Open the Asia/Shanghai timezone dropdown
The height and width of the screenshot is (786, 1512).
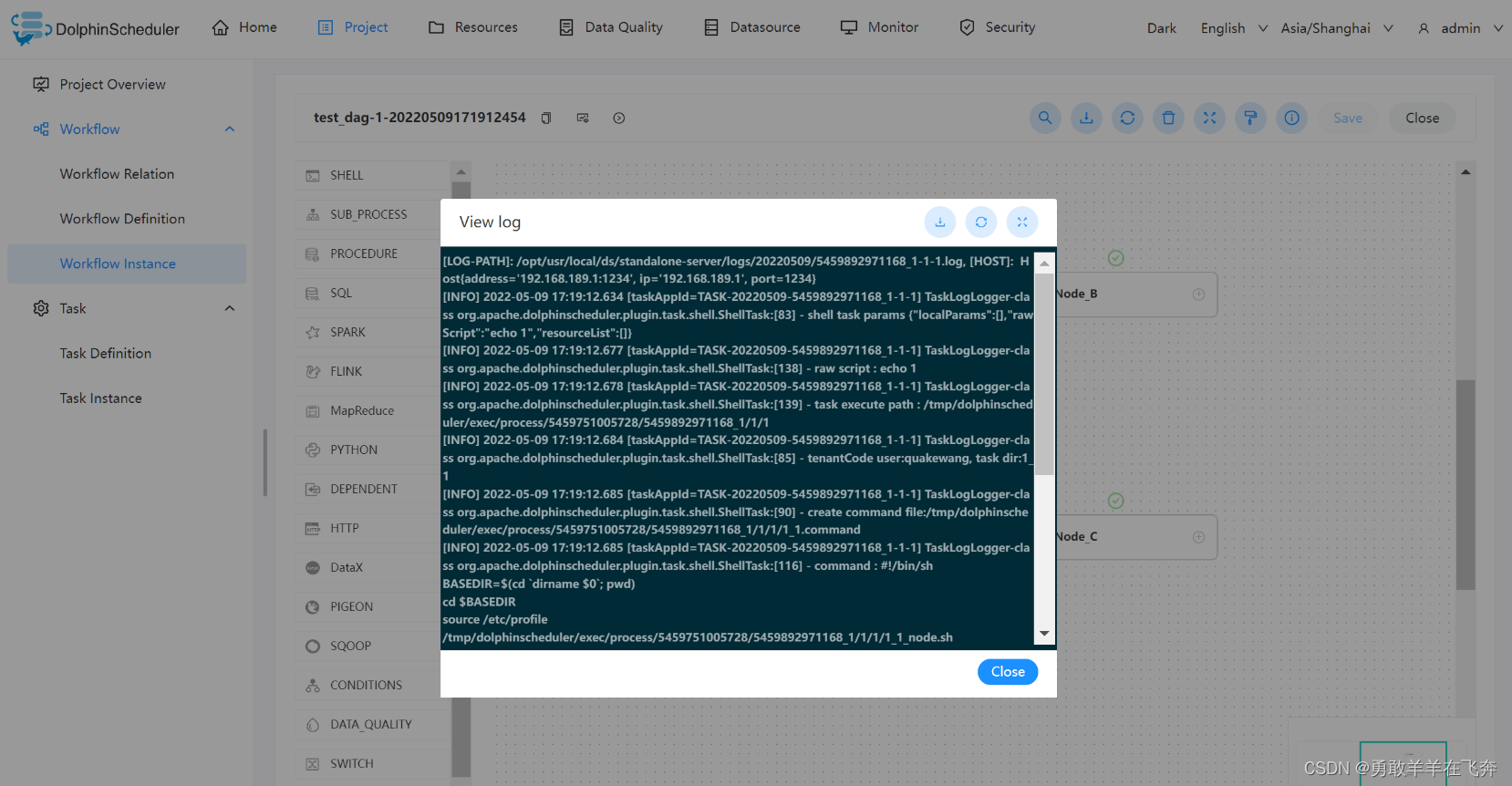[1336, 28]
